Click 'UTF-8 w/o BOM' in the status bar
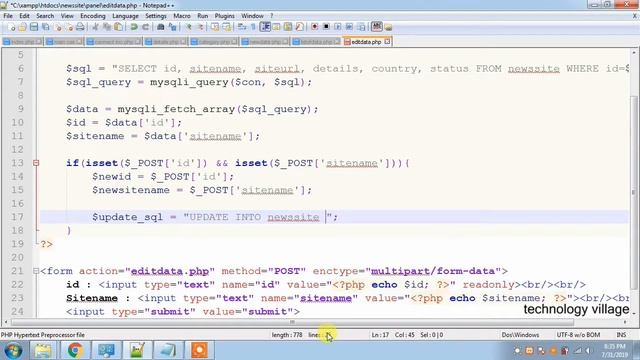The image size is (640, 360). 578,335
